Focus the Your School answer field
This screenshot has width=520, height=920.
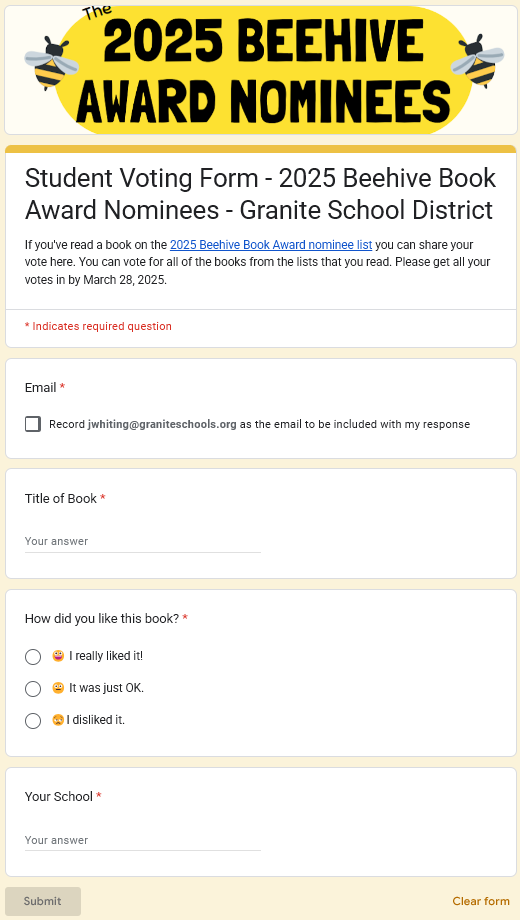(143, 840)
